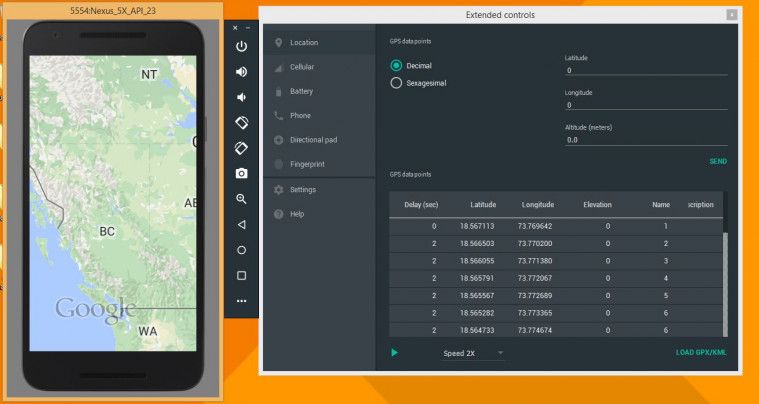The image size is (759, 404).
Task: Click LOAD GPX/KML button
Action: (701, 353)
